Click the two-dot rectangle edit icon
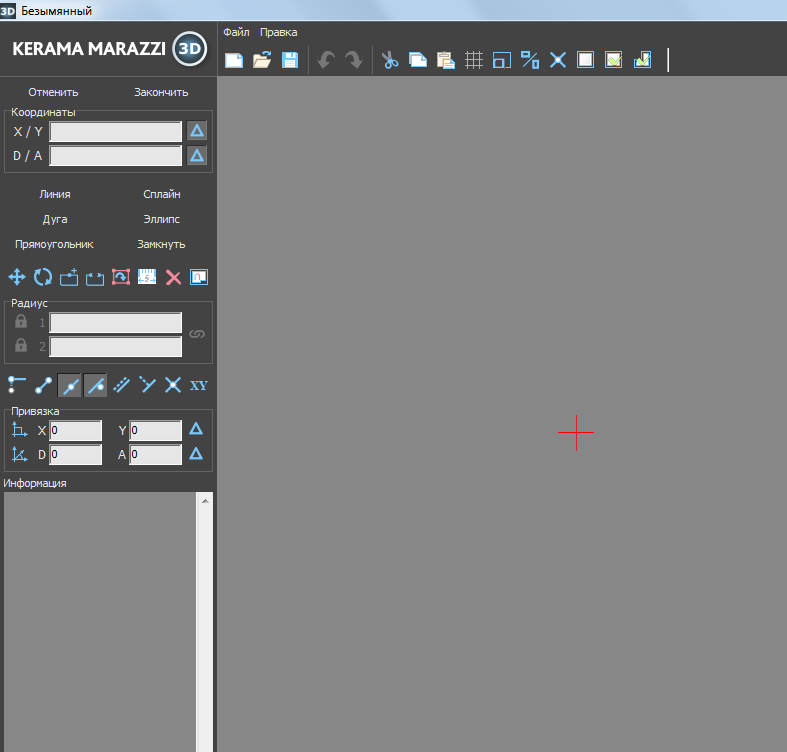787x752 pixels. pos(95,277)
